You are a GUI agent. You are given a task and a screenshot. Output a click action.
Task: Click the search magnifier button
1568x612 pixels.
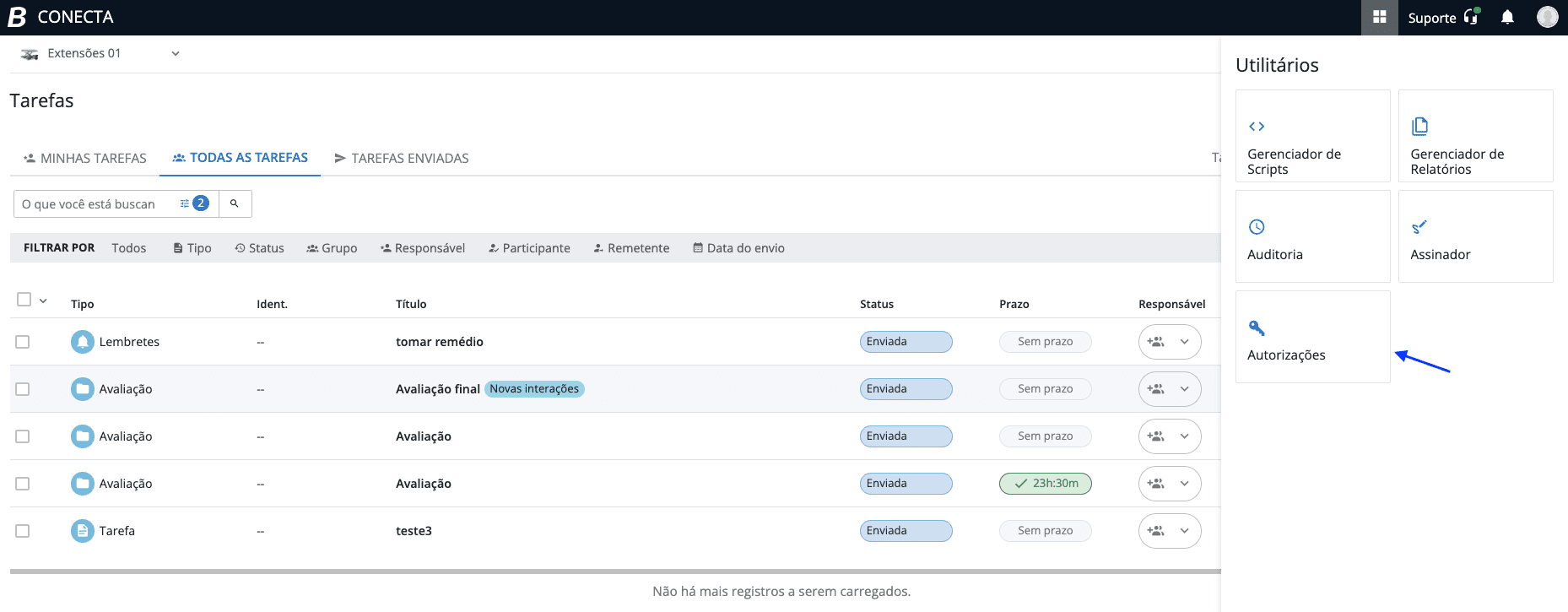(x=235, y=203)
